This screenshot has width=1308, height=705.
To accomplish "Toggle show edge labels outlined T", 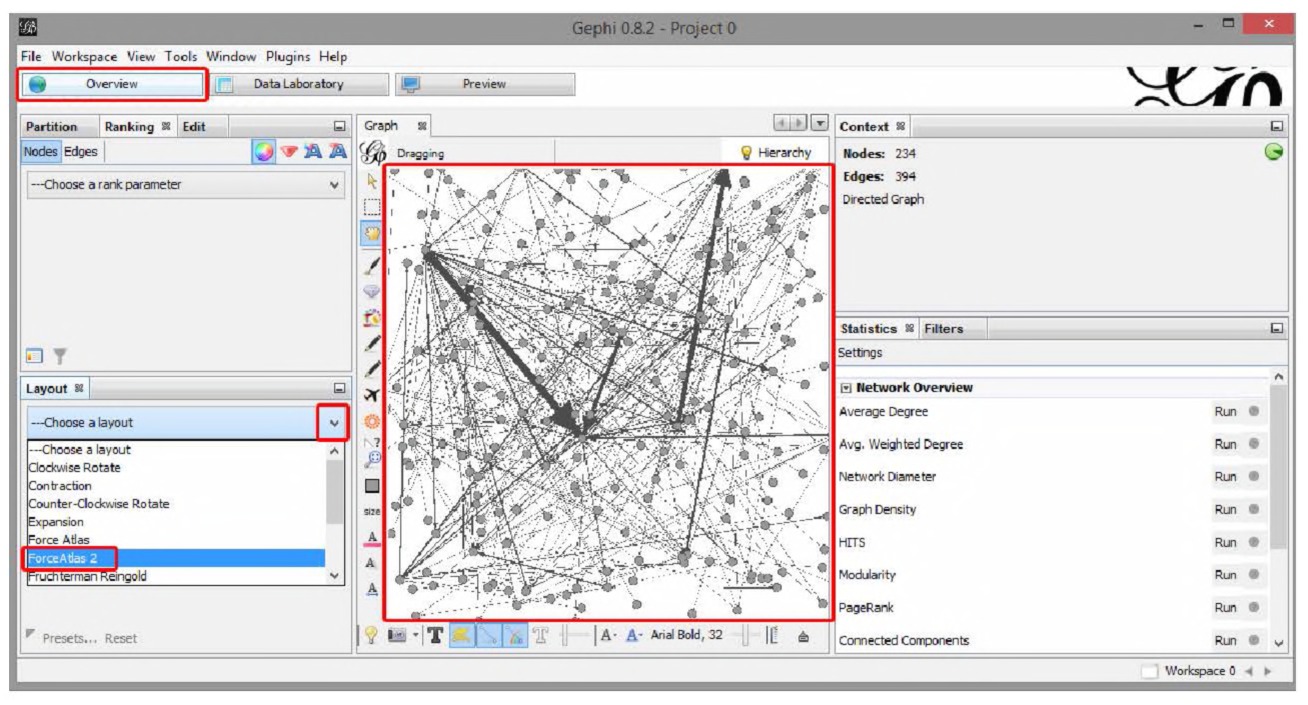I will 541,635.
